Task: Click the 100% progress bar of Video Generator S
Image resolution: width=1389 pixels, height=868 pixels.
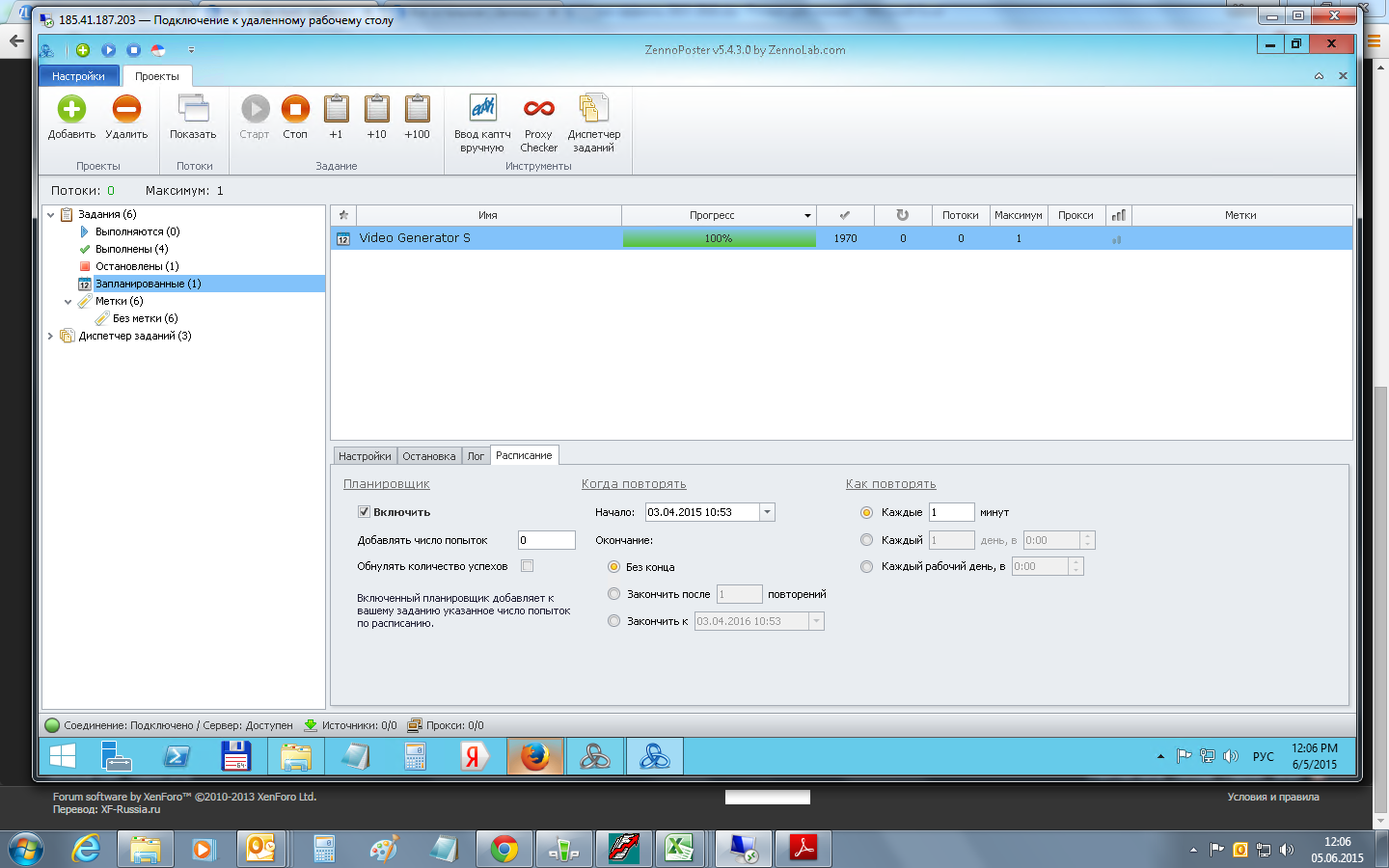Action: pyautogui.click(x=719, y=238)
